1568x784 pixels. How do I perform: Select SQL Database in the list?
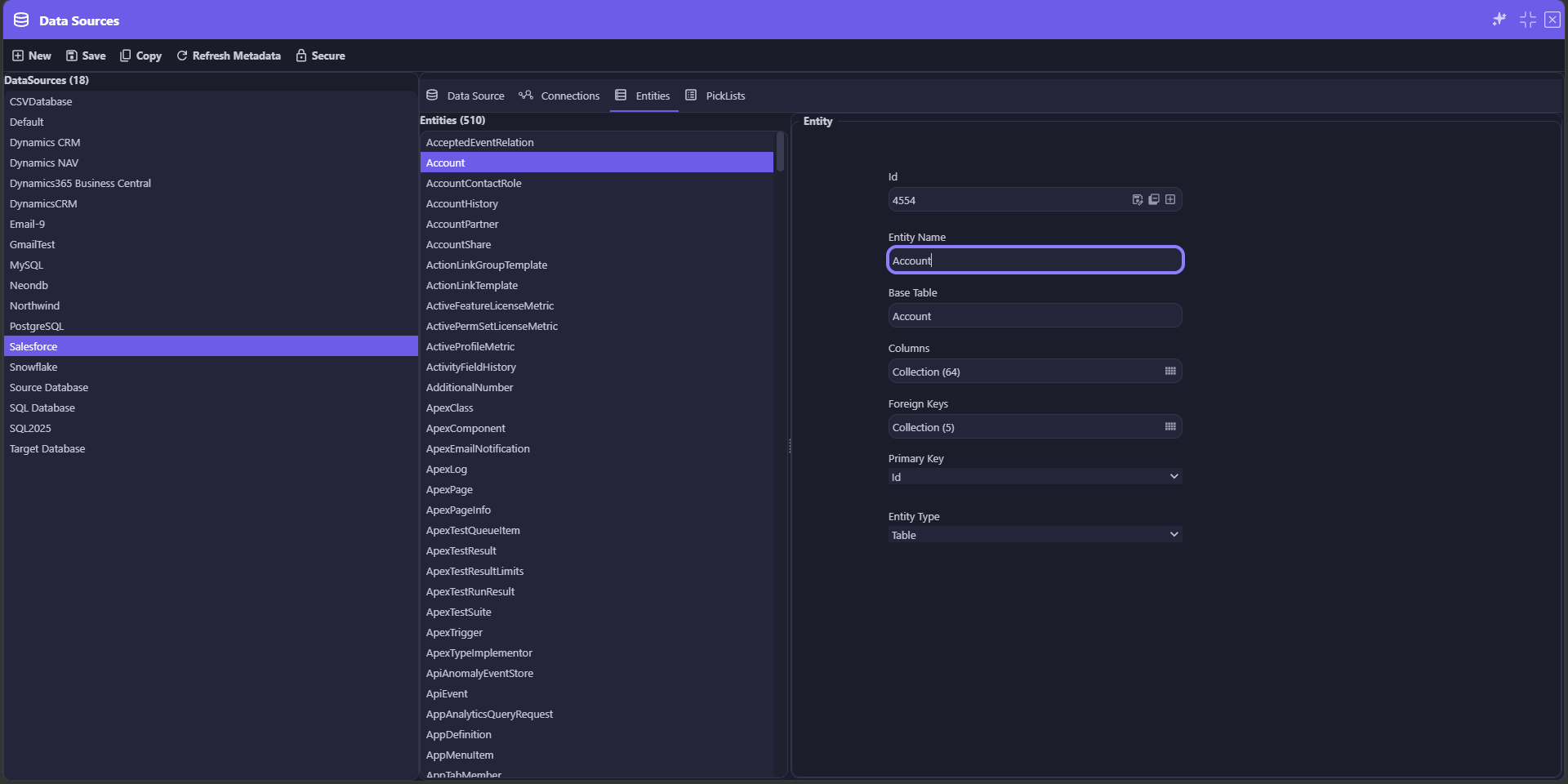(x=211, y=408)
